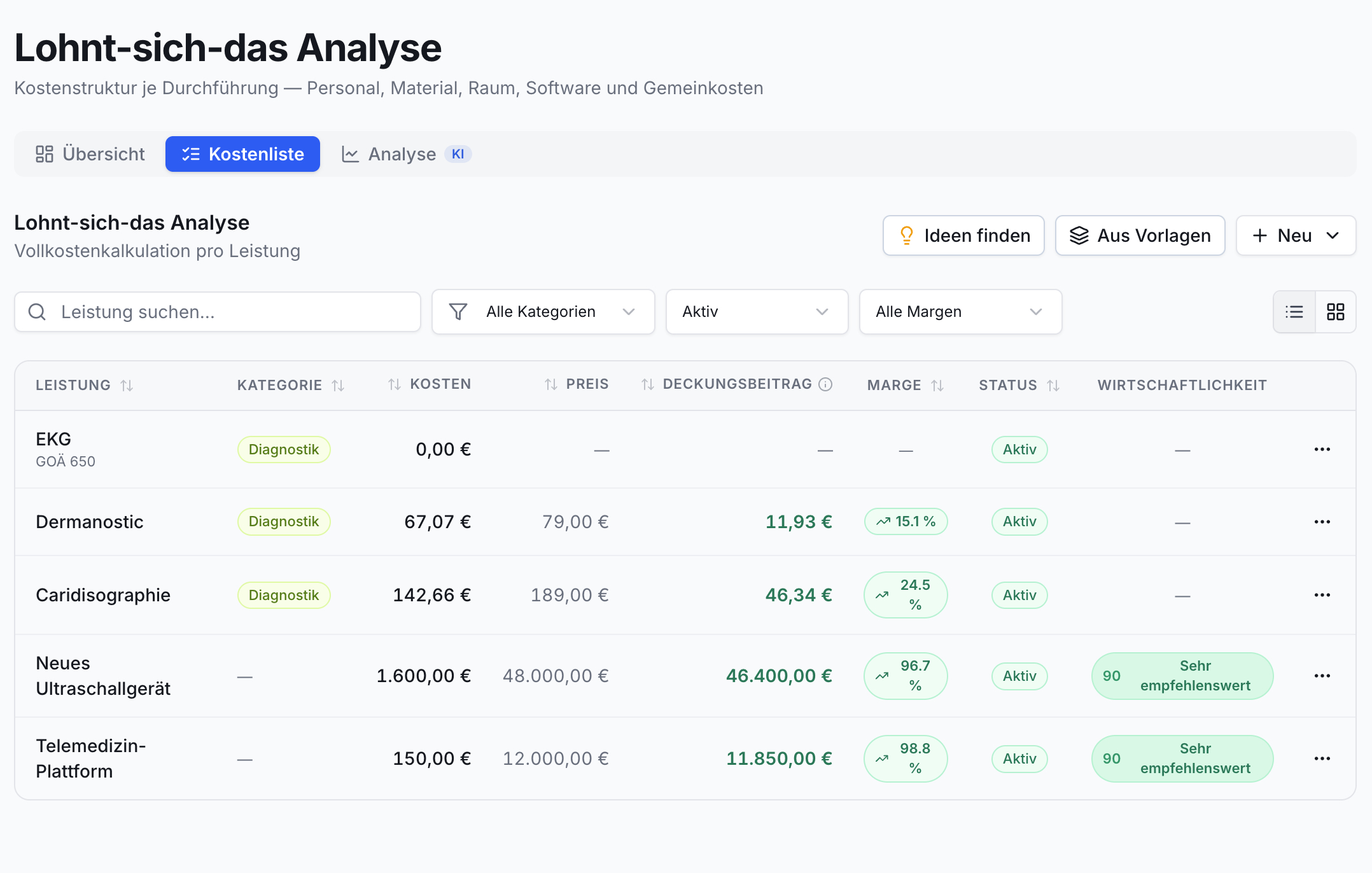Click the 189,00 € price value

570,595
